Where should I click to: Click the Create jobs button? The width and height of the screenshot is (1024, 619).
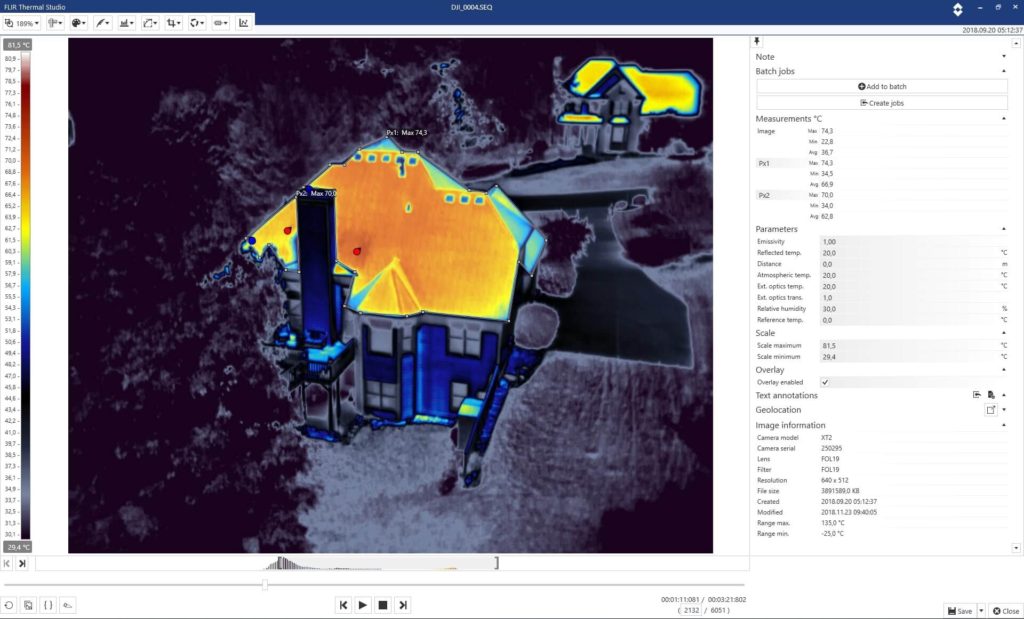[x=881, y=103]
